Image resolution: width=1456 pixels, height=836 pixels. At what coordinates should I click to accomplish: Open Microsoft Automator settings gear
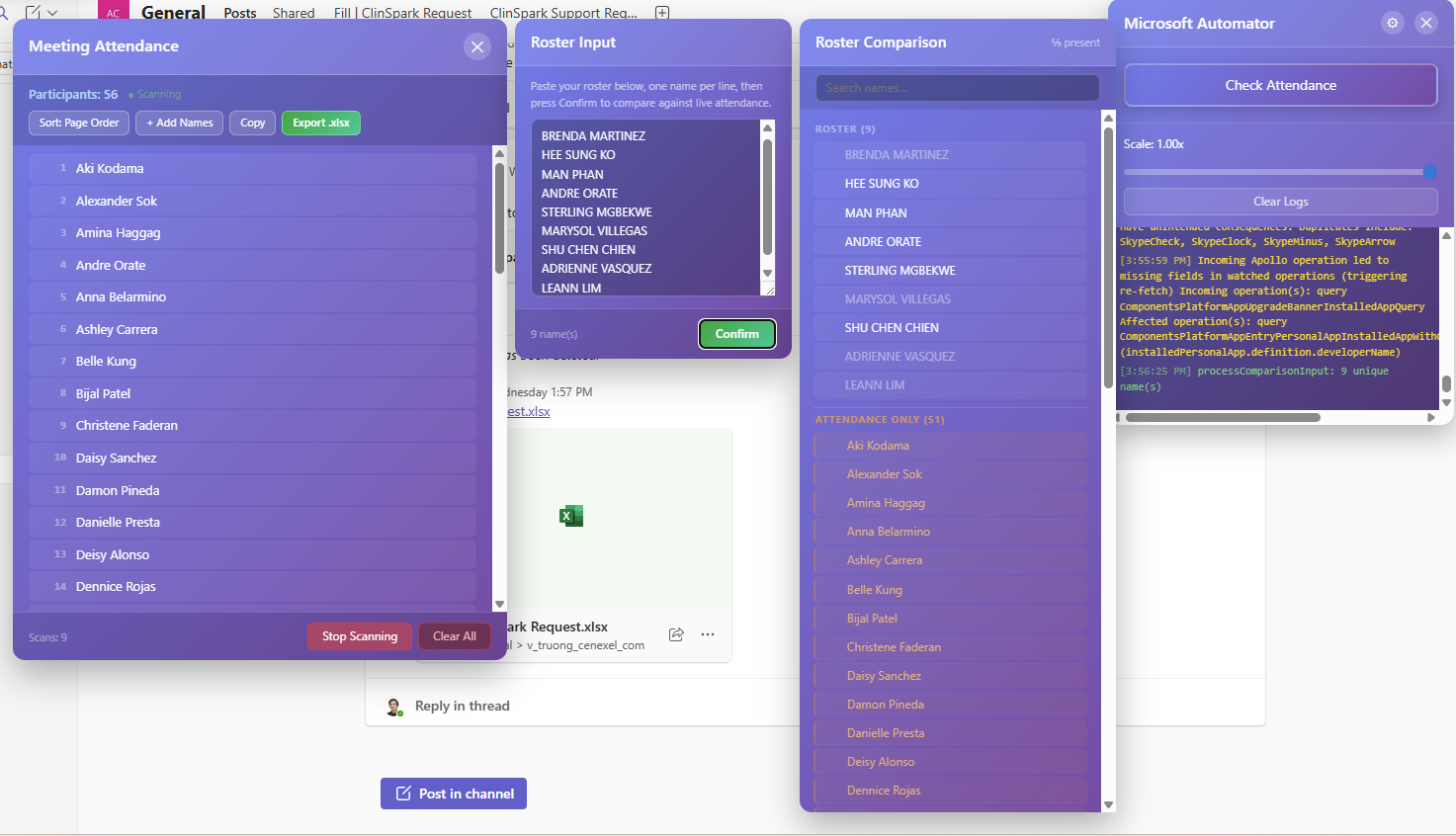[1393, 23]
